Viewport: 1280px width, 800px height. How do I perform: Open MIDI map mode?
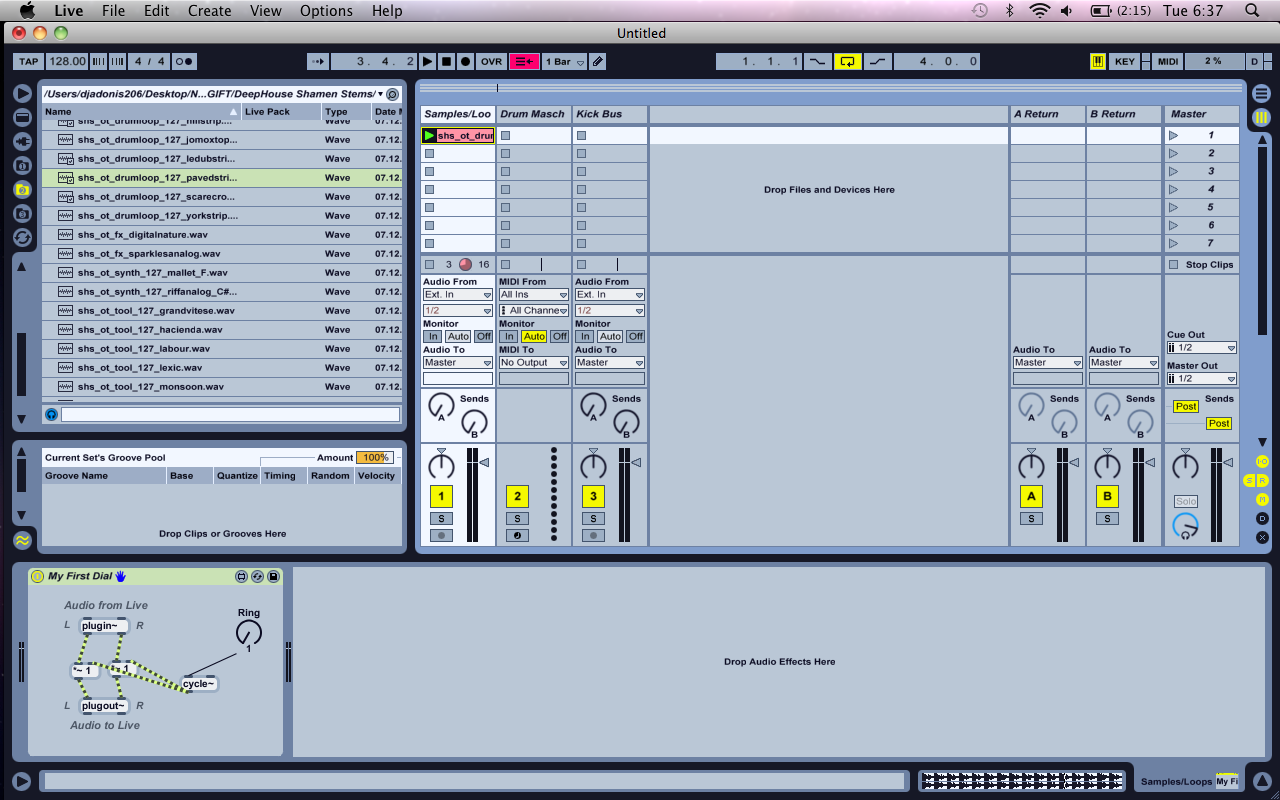(1168, 61)
